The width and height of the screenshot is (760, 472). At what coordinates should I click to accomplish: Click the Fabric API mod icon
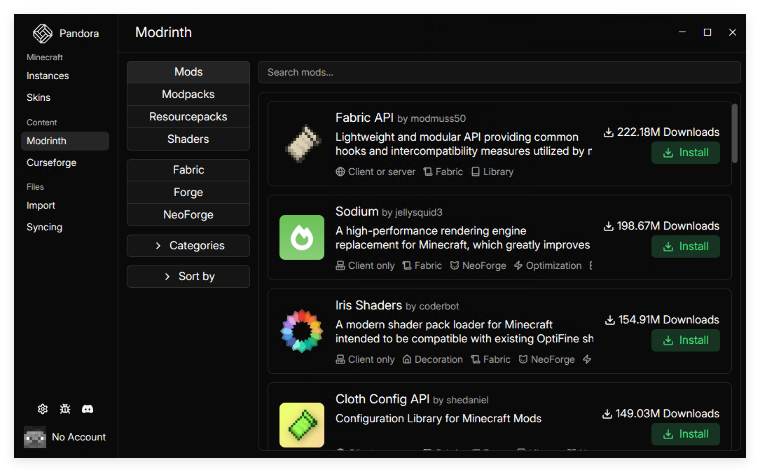point(301,143)
